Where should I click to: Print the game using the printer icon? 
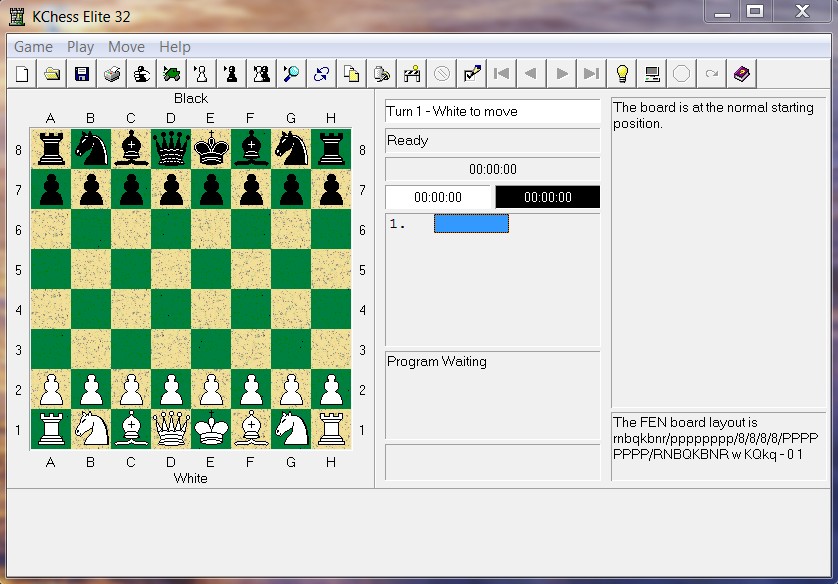point(112,73)
